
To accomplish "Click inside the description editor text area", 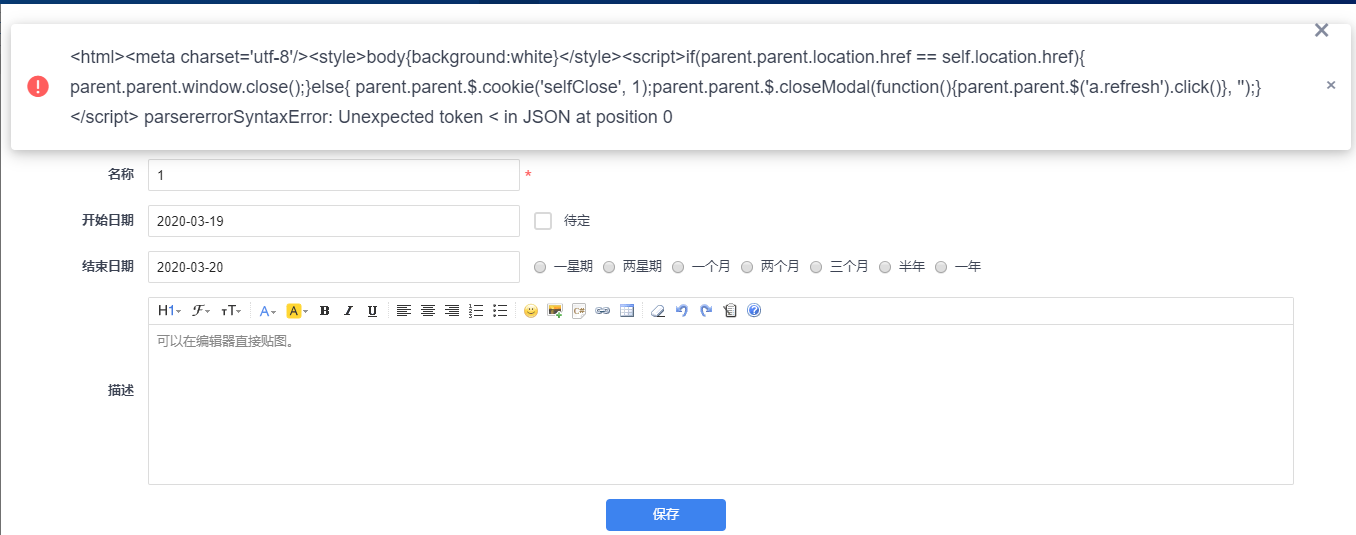I will pyautogui.click(x=721, y=404).
